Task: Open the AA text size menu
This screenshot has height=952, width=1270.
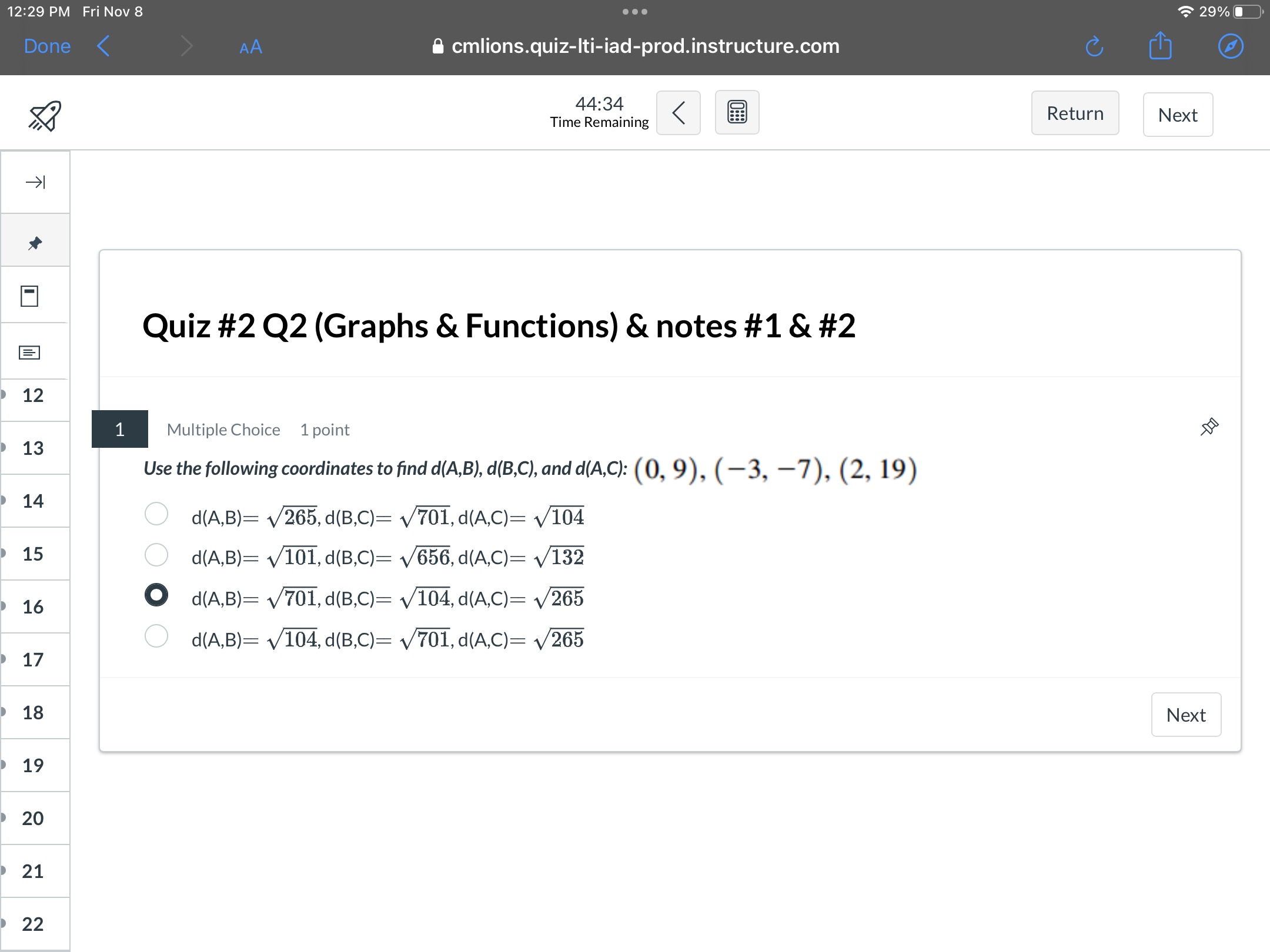Action: pyautogui.click(x=250, y=46)
